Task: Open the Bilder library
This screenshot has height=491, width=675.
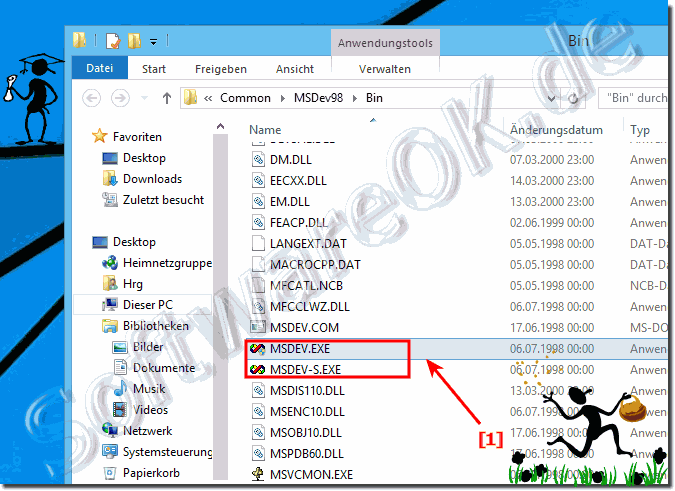Action: pyautogui.click(x=138, y=347)
